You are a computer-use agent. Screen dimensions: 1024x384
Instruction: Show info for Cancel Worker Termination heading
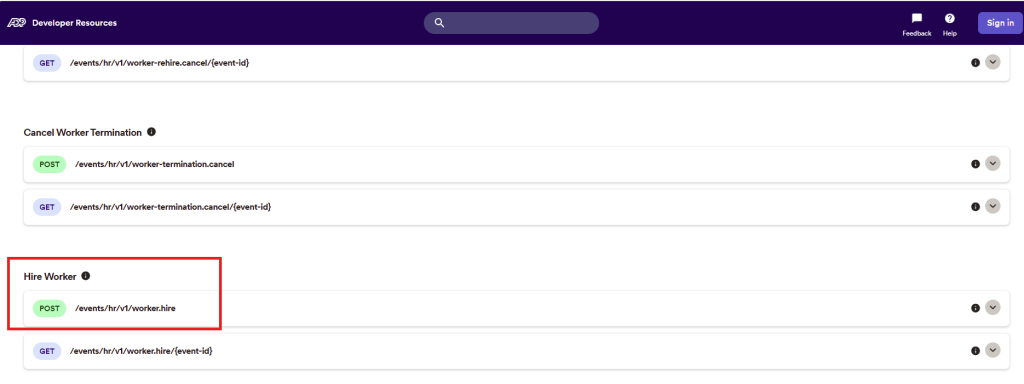(152, 132)
